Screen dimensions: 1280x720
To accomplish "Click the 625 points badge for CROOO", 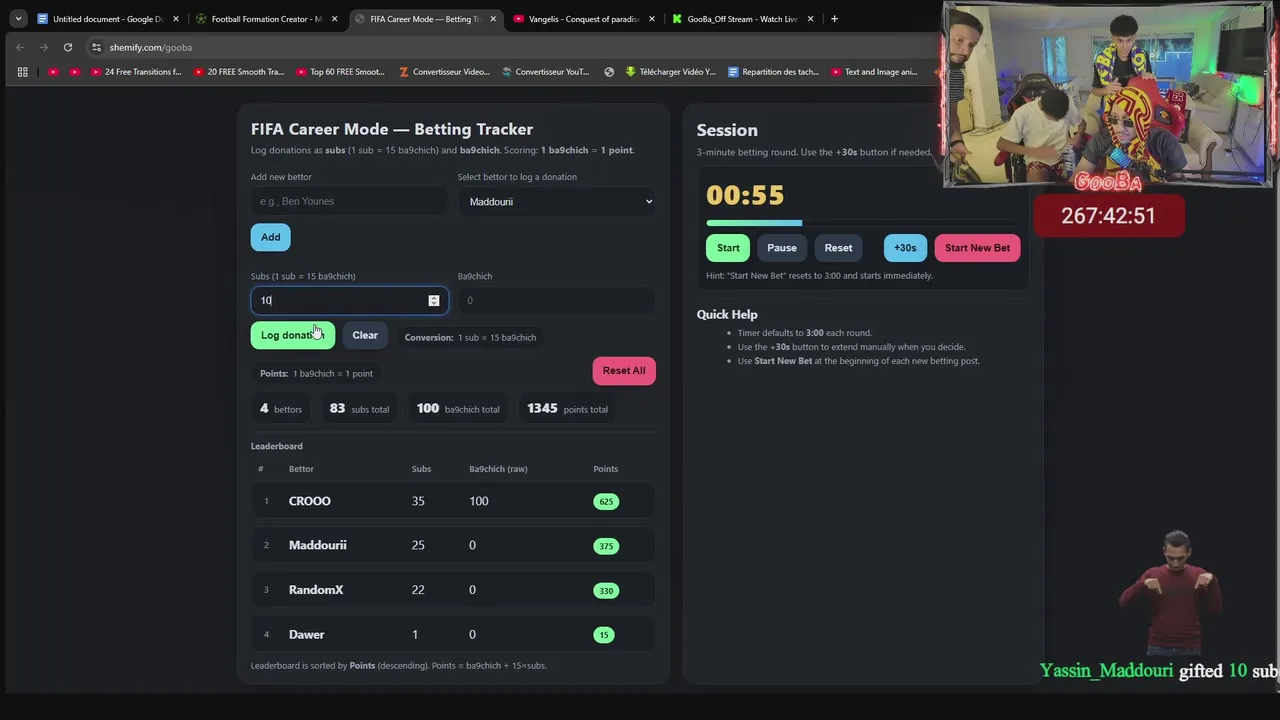I will point(606,501).
